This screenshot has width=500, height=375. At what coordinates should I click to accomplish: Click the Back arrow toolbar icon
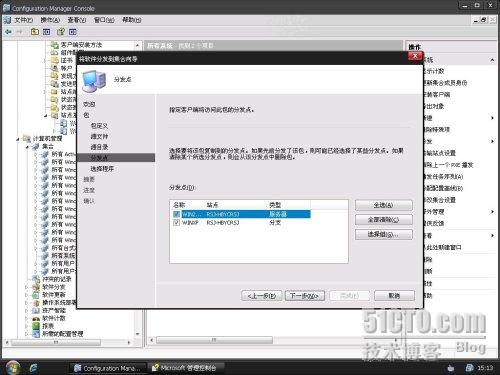click(x=8, y=32)
